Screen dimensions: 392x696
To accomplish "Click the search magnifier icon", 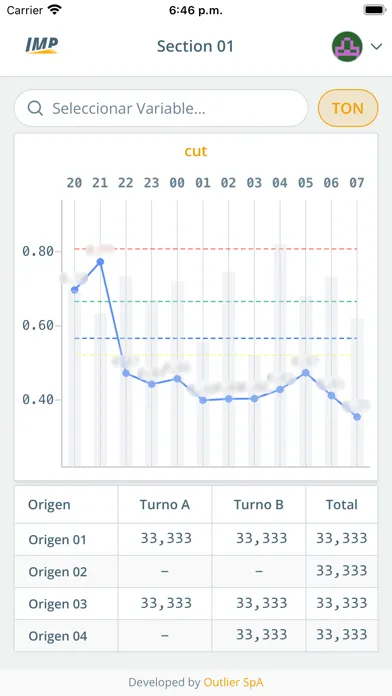I will click(x=35, y=108).
